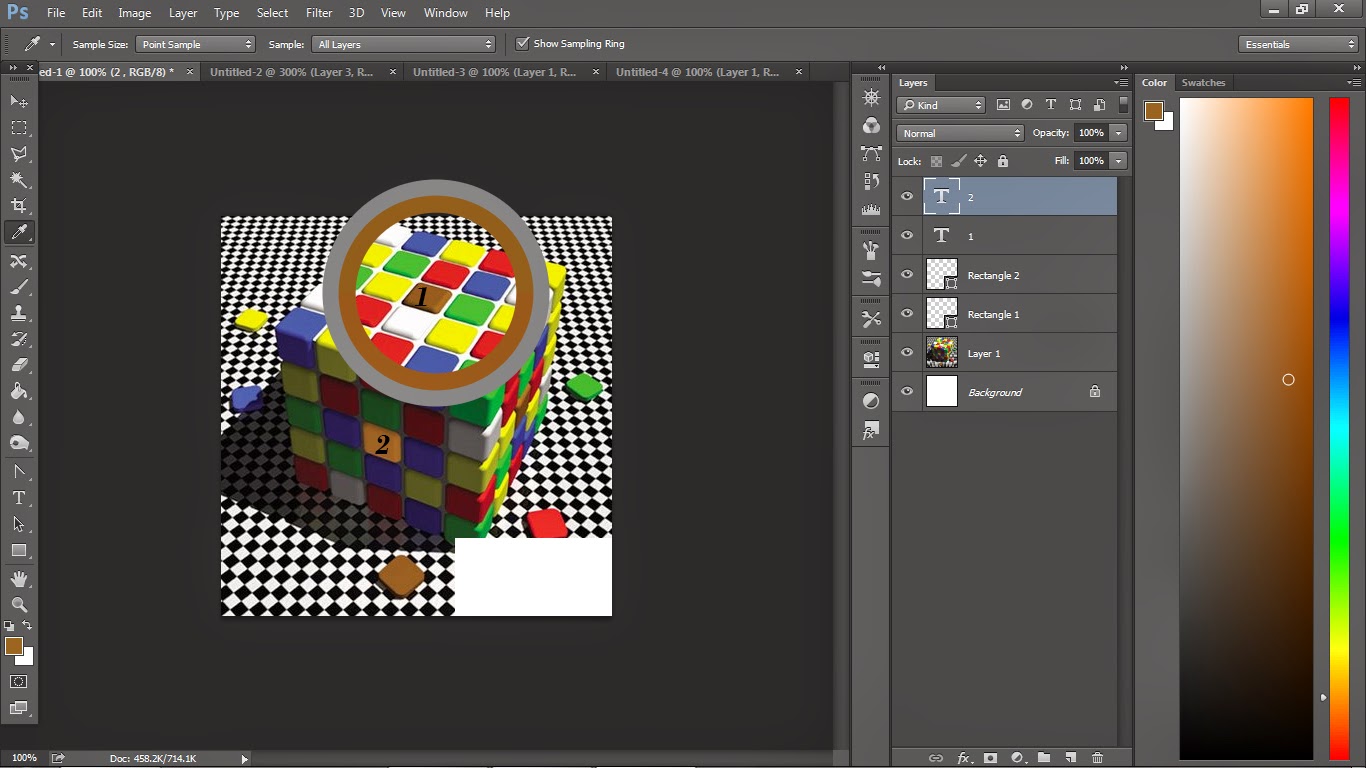
Task: Open the Filter menu
Action: [318, 12]
